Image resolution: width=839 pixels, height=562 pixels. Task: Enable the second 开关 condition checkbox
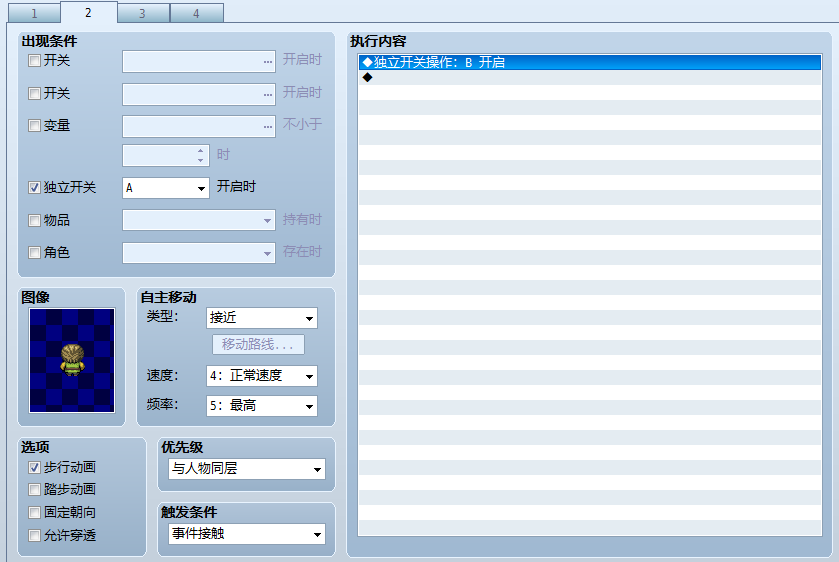(x=34, y=94)
